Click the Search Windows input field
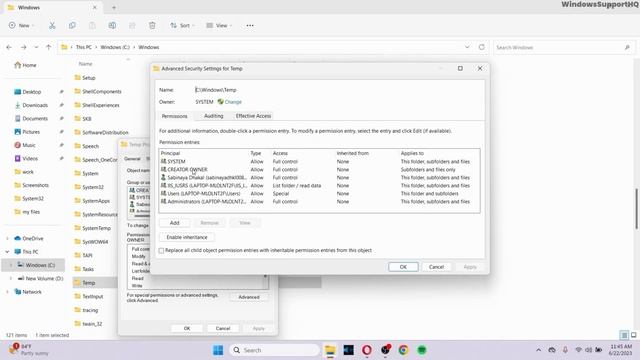 [559, 47]
